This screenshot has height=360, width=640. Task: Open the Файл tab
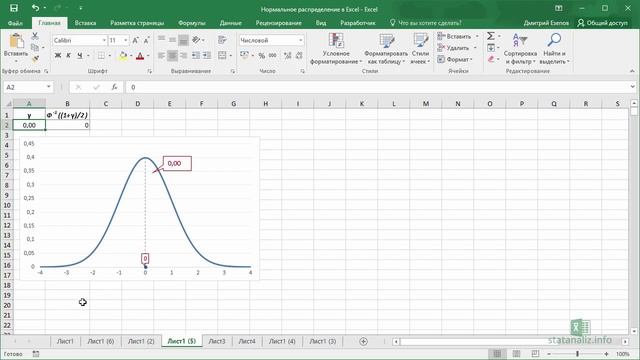[x=15, y=23]
